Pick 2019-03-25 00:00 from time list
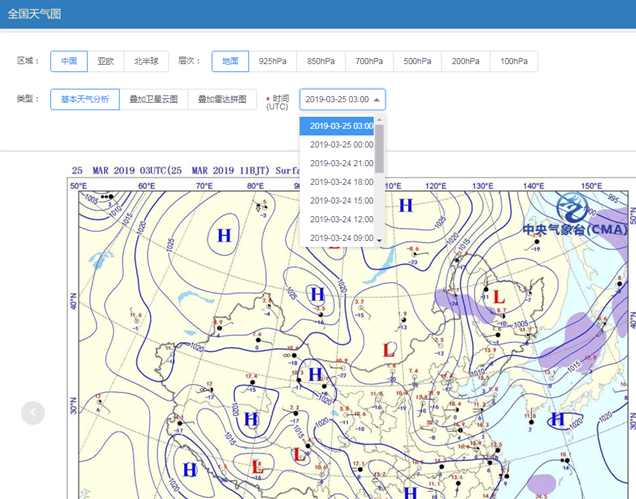 coord(341,145)
